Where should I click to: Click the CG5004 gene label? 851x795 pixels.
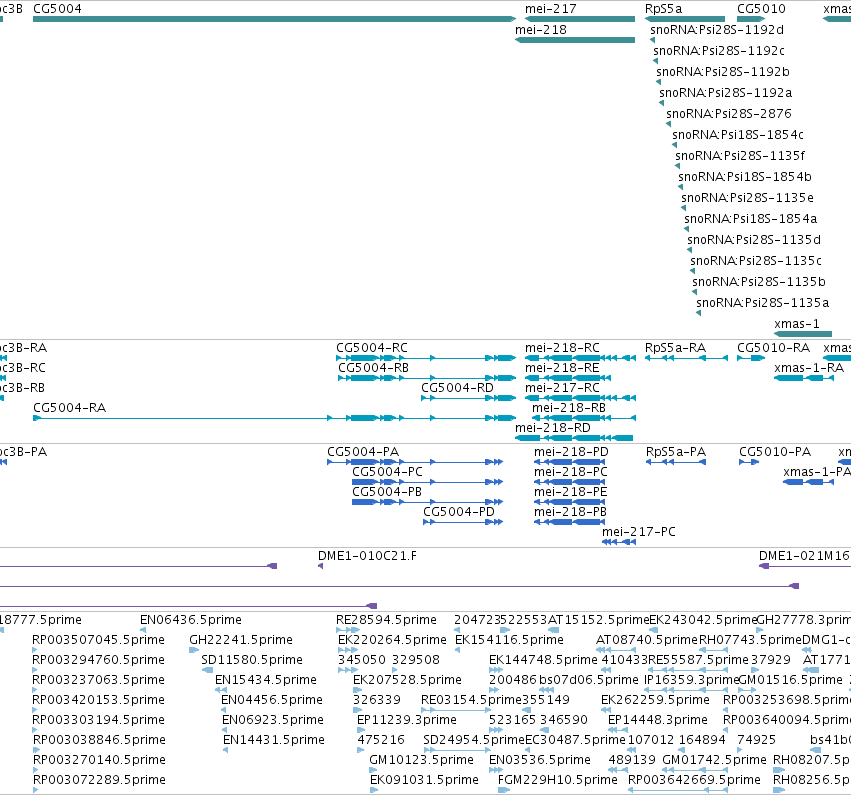(57, 9)
